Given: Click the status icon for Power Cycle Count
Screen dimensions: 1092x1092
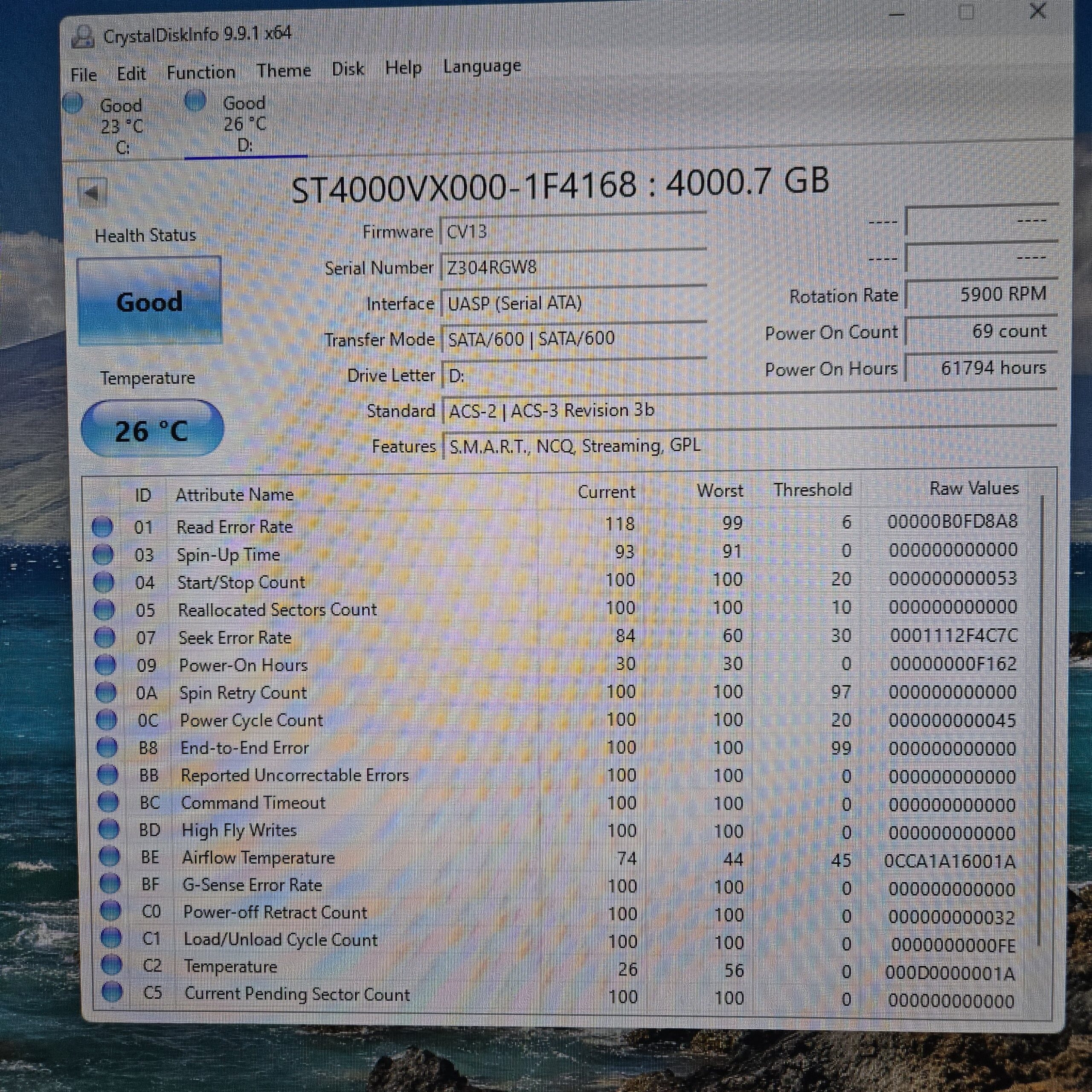Looking at the screenshot, I should point(106,720).
